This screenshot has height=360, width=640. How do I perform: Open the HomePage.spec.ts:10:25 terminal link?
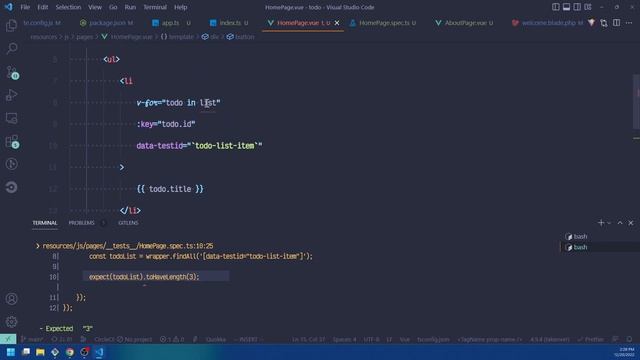(x=128, y=246)
